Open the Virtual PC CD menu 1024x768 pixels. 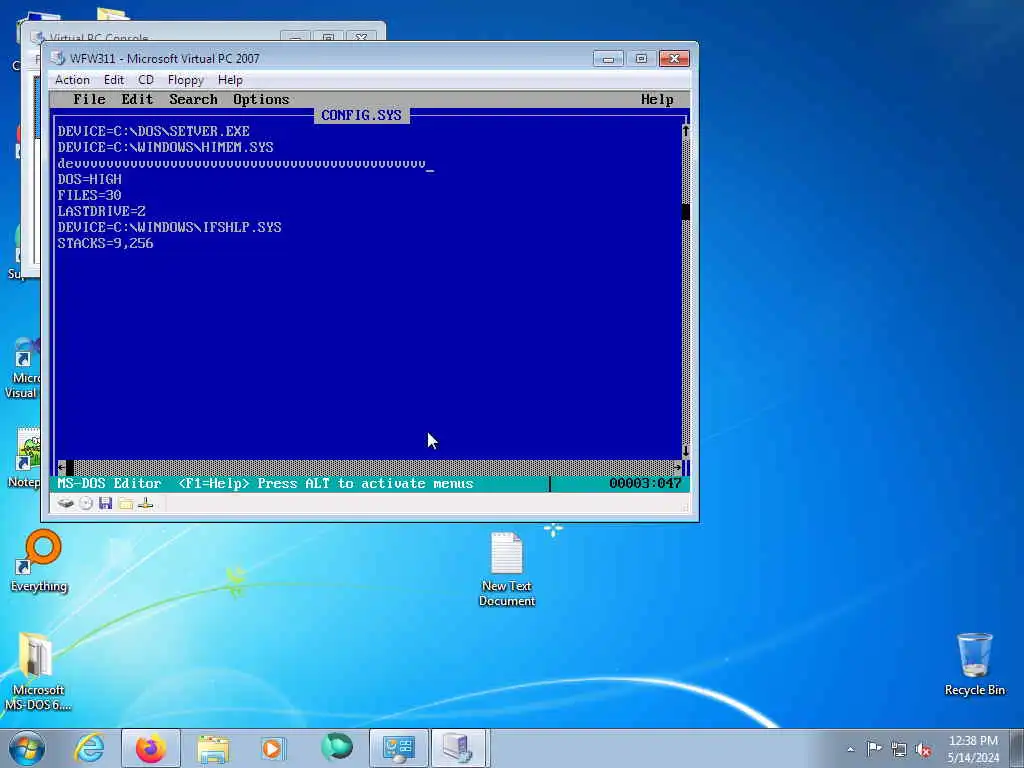coord(146,80)
